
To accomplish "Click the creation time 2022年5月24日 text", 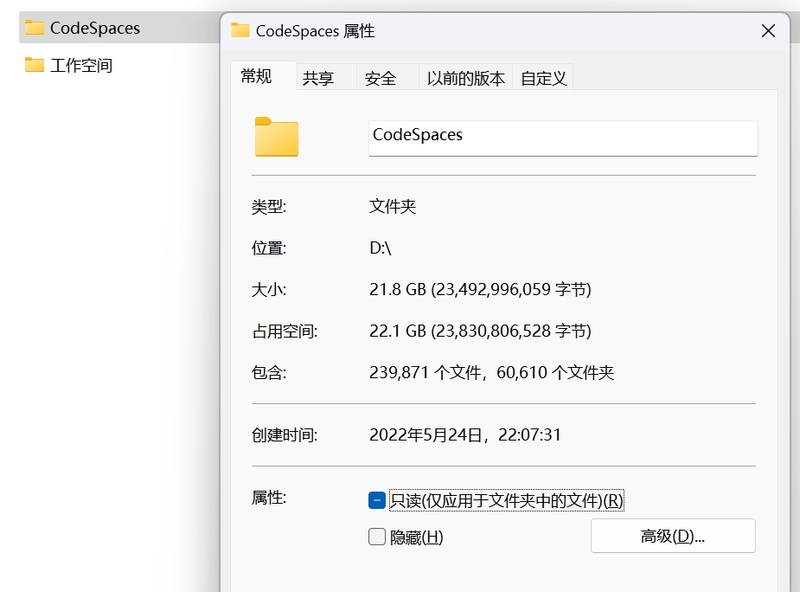I will click(x=465, y=435).
